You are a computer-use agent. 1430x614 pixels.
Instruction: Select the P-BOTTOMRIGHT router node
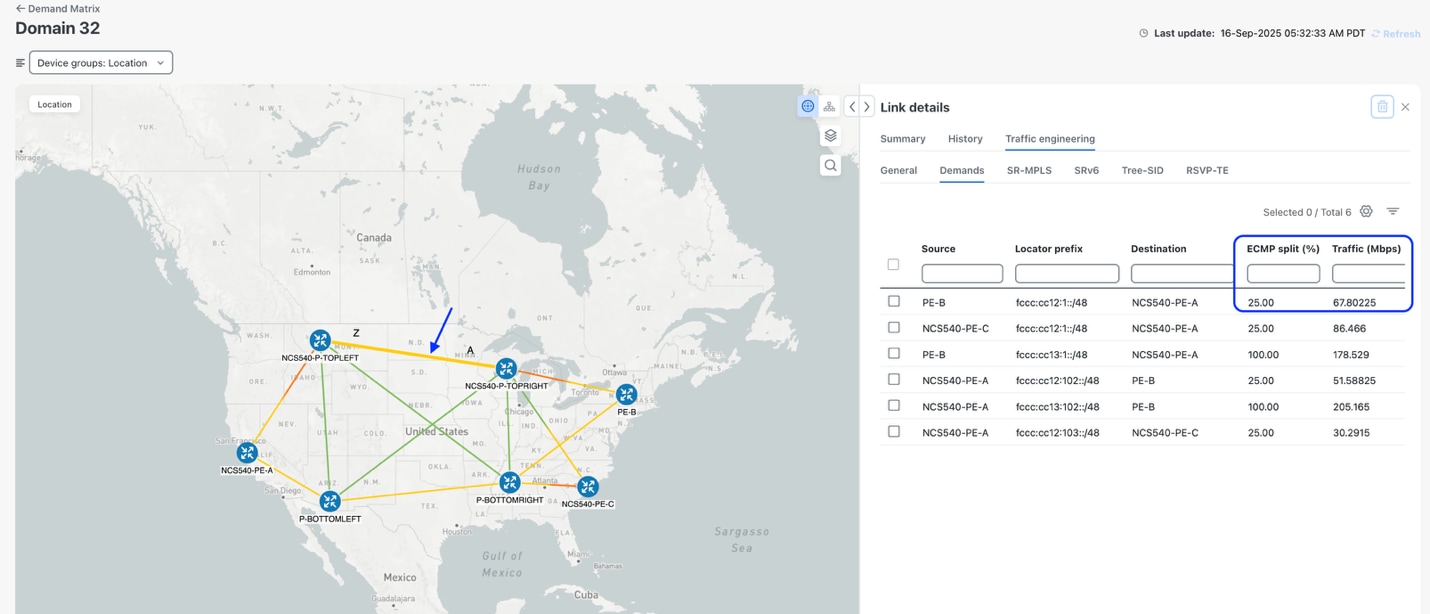510,483
